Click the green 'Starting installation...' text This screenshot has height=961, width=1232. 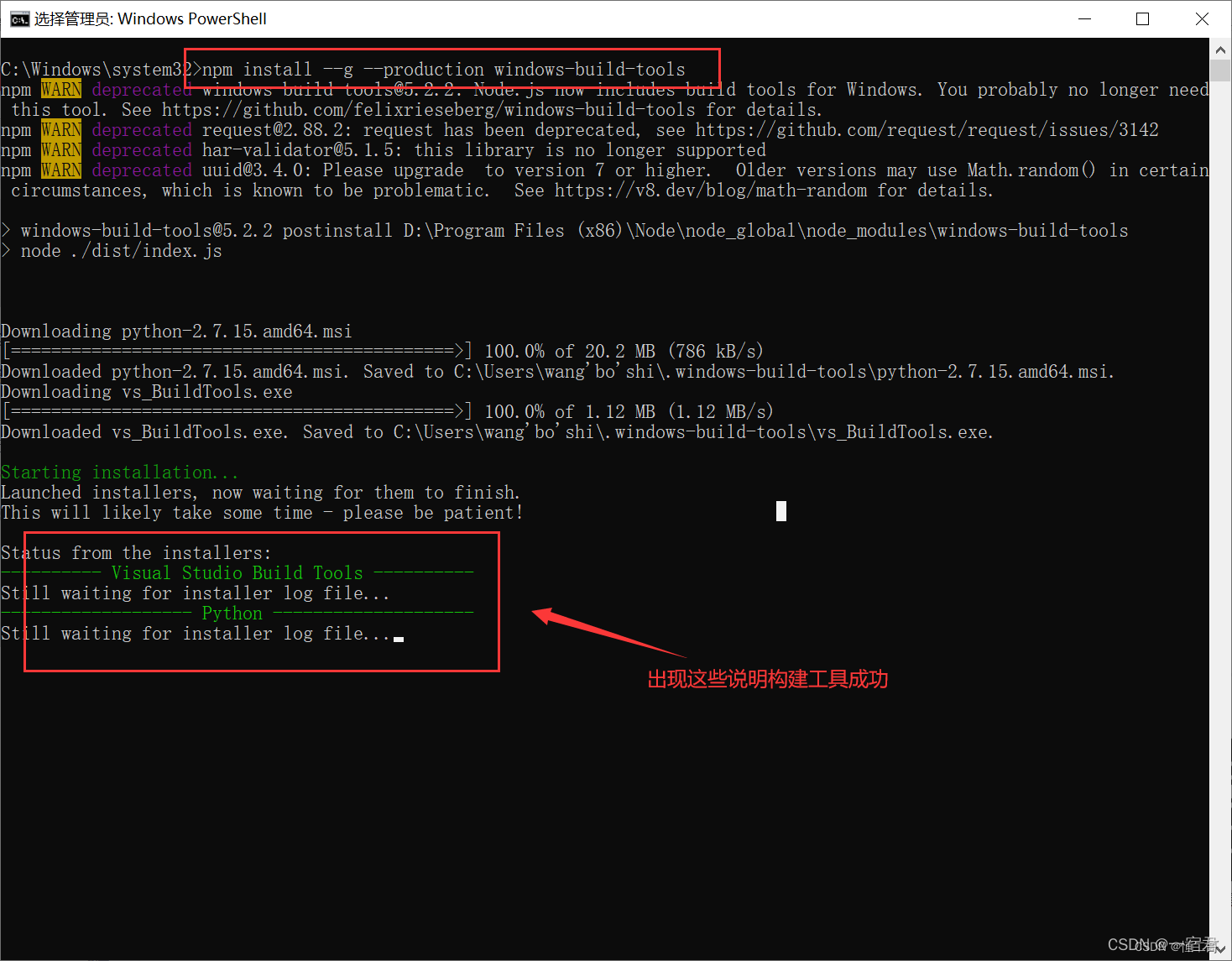(120, 473)
